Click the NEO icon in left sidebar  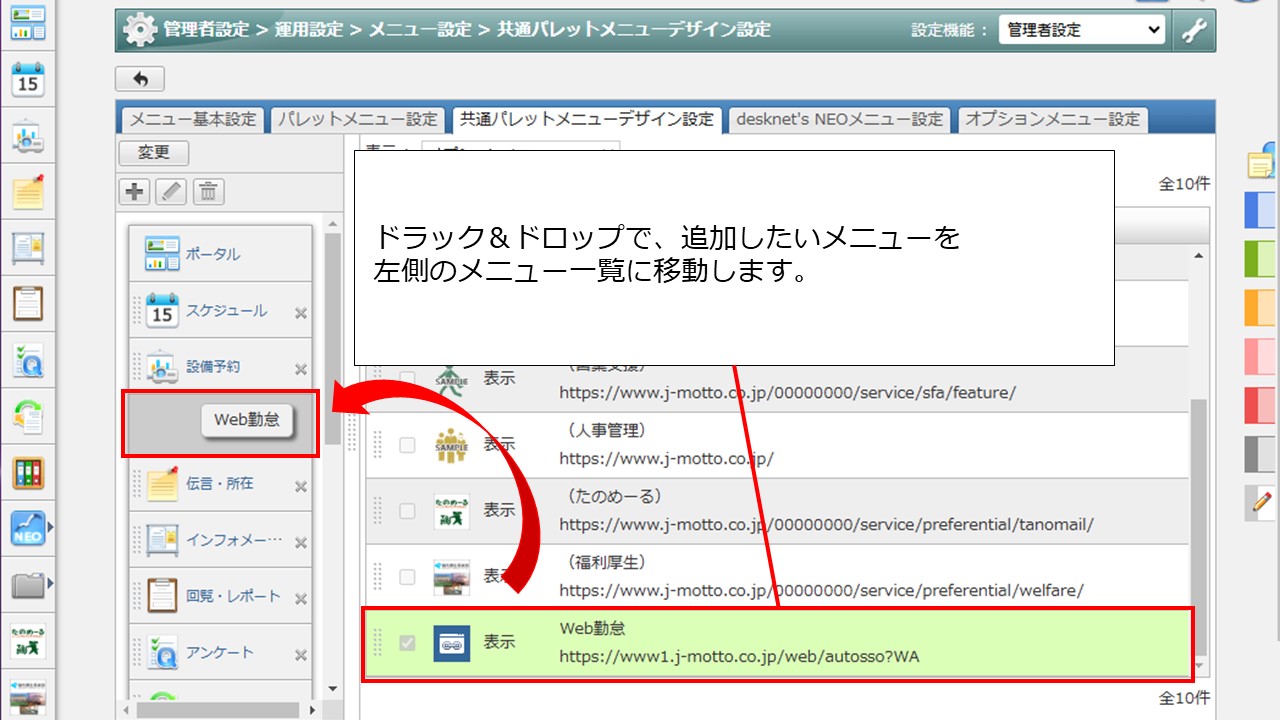click(27, 527)
